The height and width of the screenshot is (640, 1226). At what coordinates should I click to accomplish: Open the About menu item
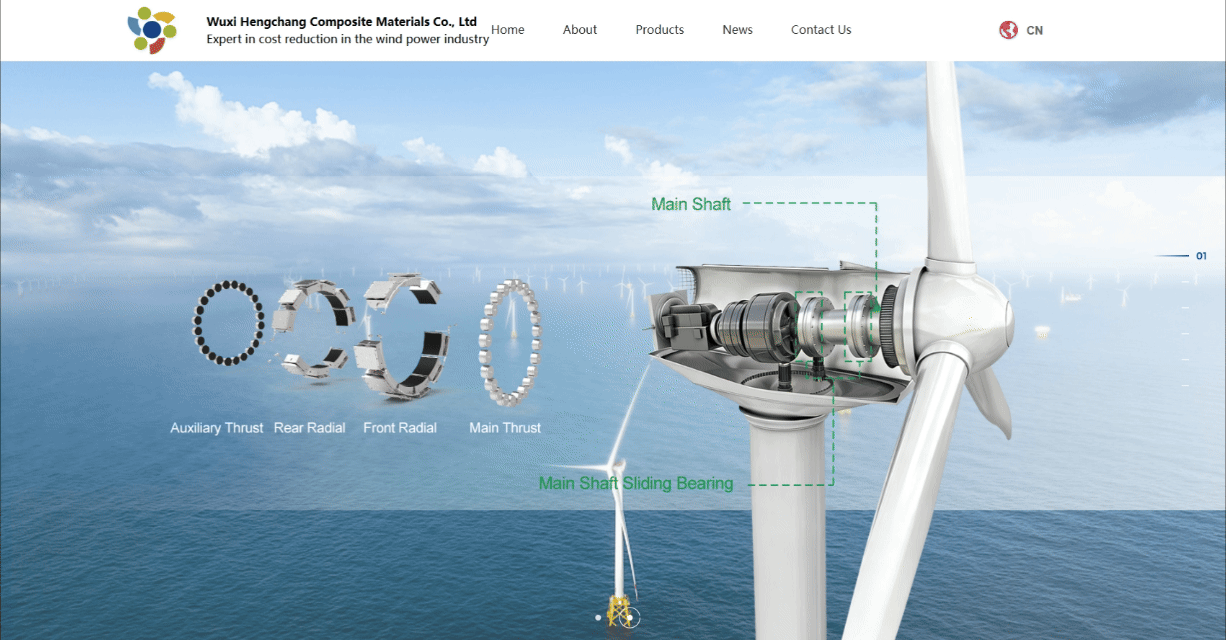point(580,30)
